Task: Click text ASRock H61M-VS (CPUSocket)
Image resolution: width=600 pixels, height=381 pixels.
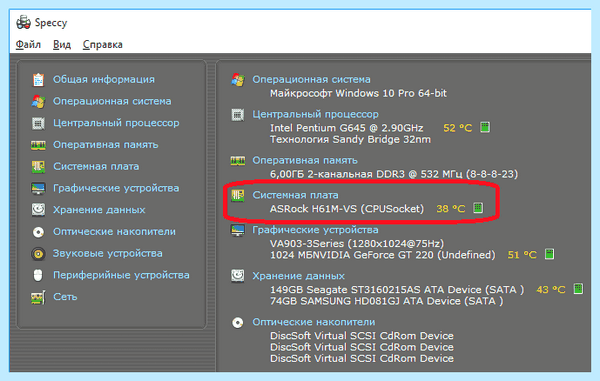Action: click(x=347, y=209)
